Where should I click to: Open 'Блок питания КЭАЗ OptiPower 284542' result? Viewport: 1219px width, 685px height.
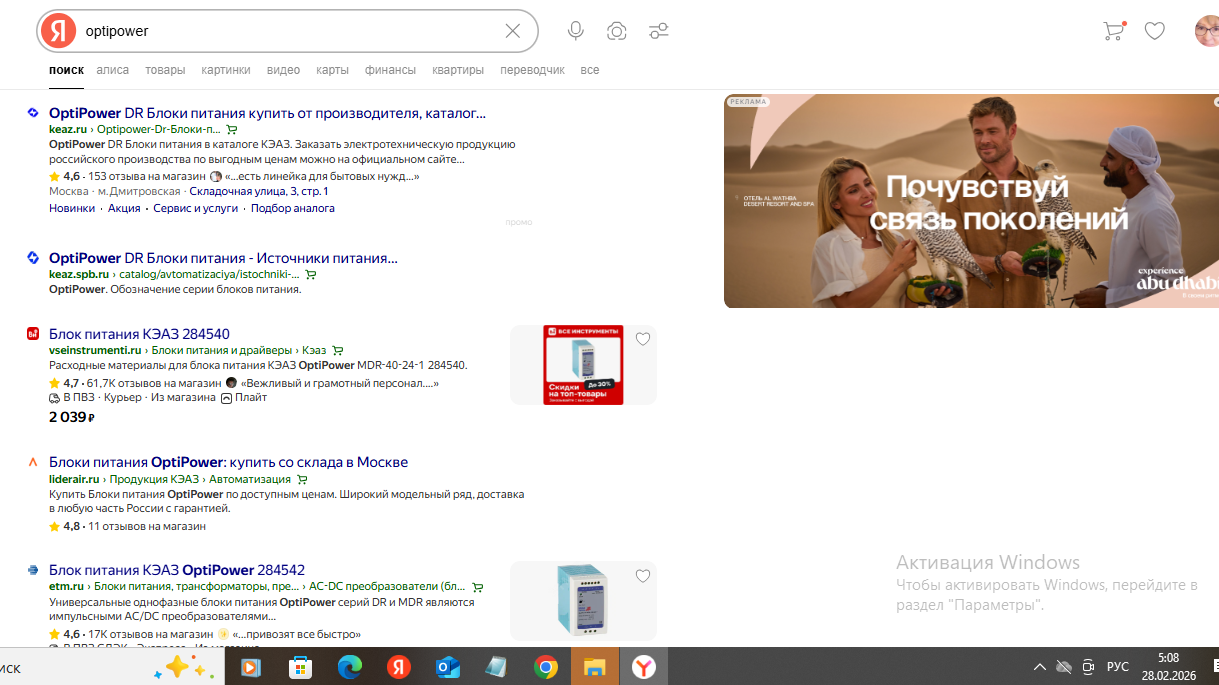[177, 570]
